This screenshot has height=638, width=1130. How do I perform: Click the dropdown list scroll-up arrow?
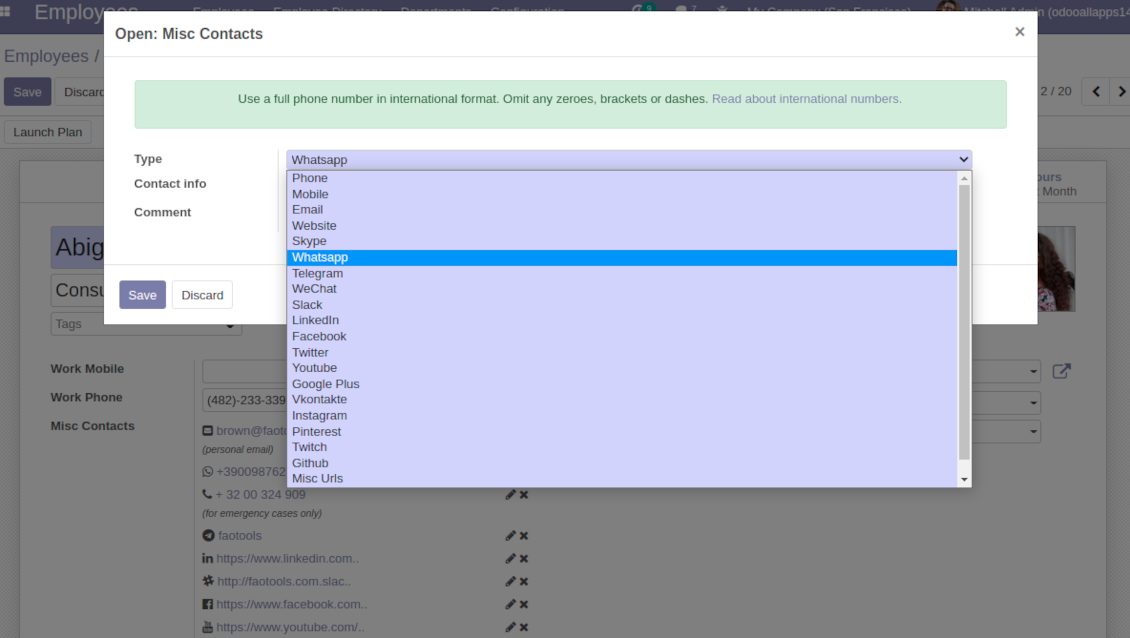[x=964, y=178]
